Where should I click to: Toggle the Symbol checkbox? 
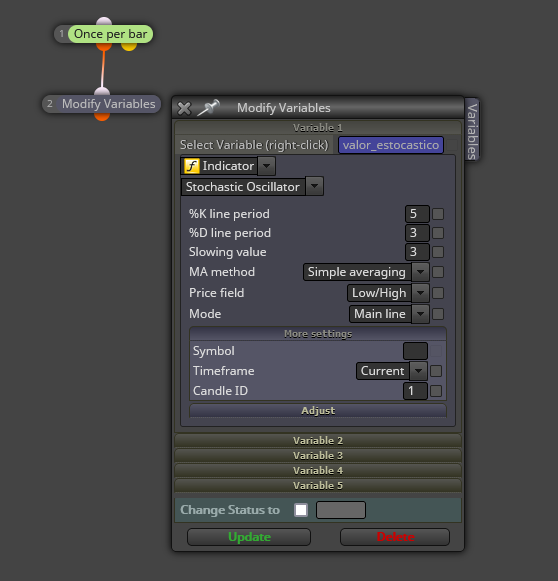[x=436, y=351]
